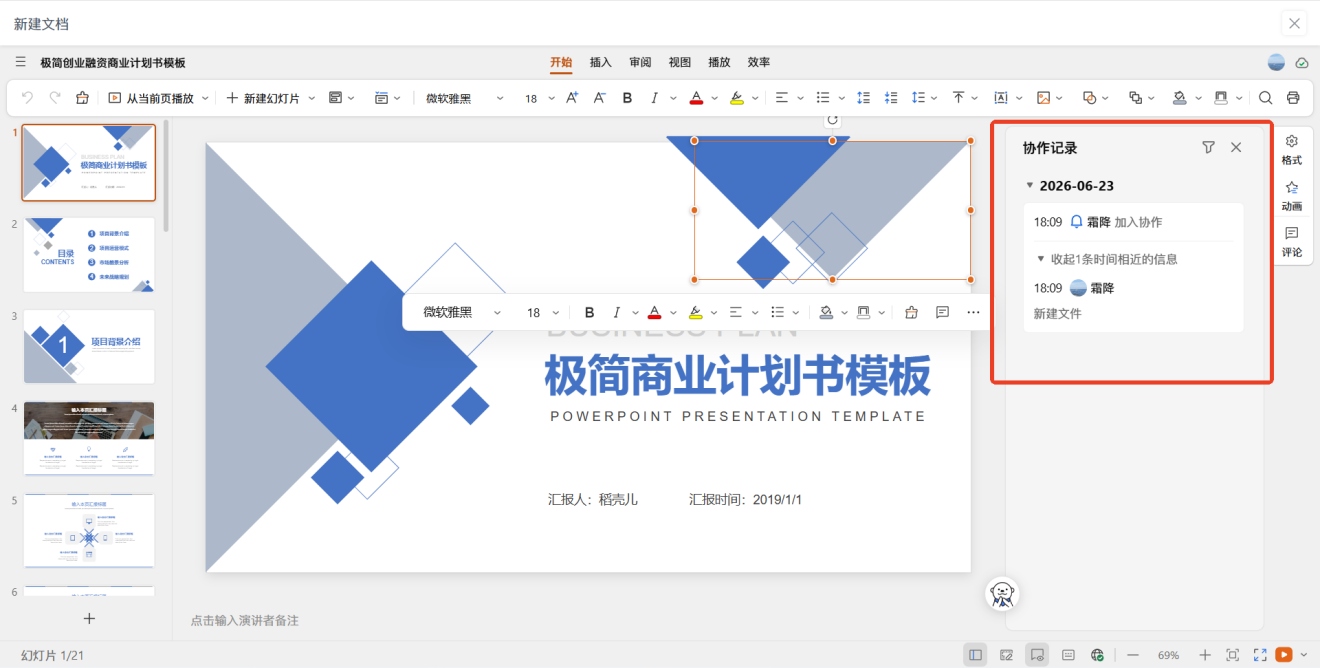Open the 评论 side panel
Image resolution: width=1320 pixels, height=668 pixels.
tap(1292, 242)
